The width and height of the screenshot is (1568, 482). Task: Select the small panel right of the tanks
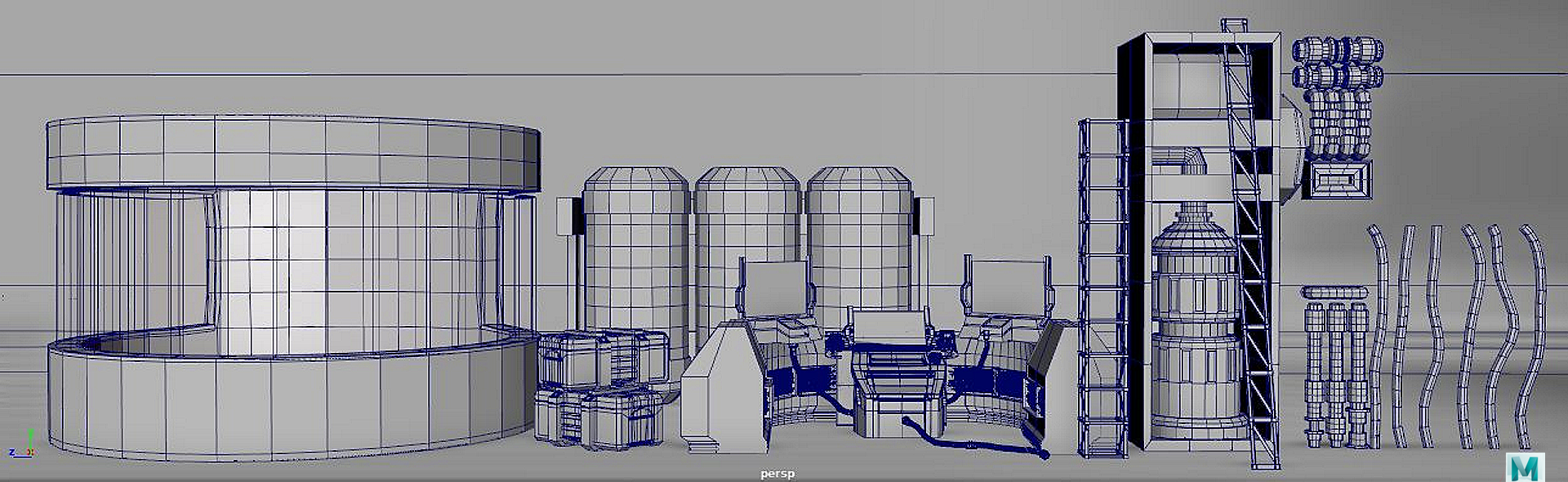pos(924,216)
